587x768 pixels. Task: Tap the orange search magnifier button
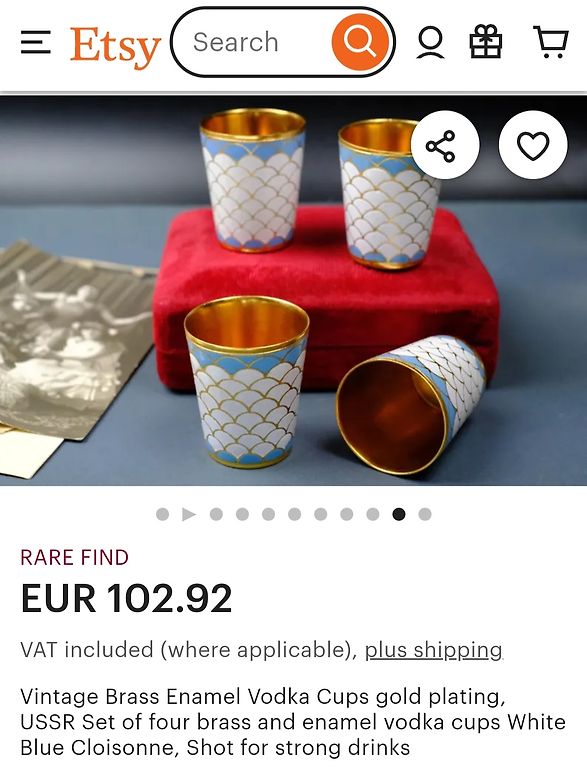[361, 42]
